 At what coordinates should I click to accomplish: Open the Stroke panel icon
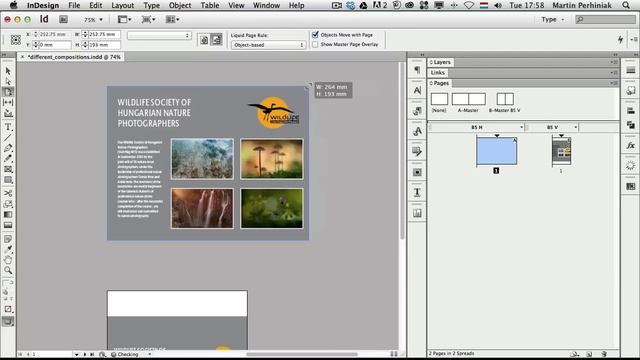pyautogui.click(x=631, y=70)
